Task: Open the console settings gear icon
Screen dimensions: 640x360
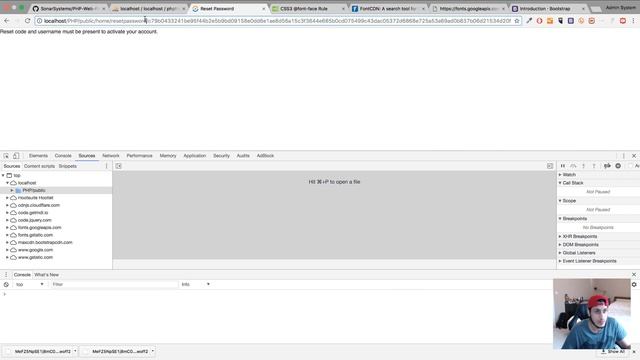Action: pyautogui.click(x=634, y=284)
